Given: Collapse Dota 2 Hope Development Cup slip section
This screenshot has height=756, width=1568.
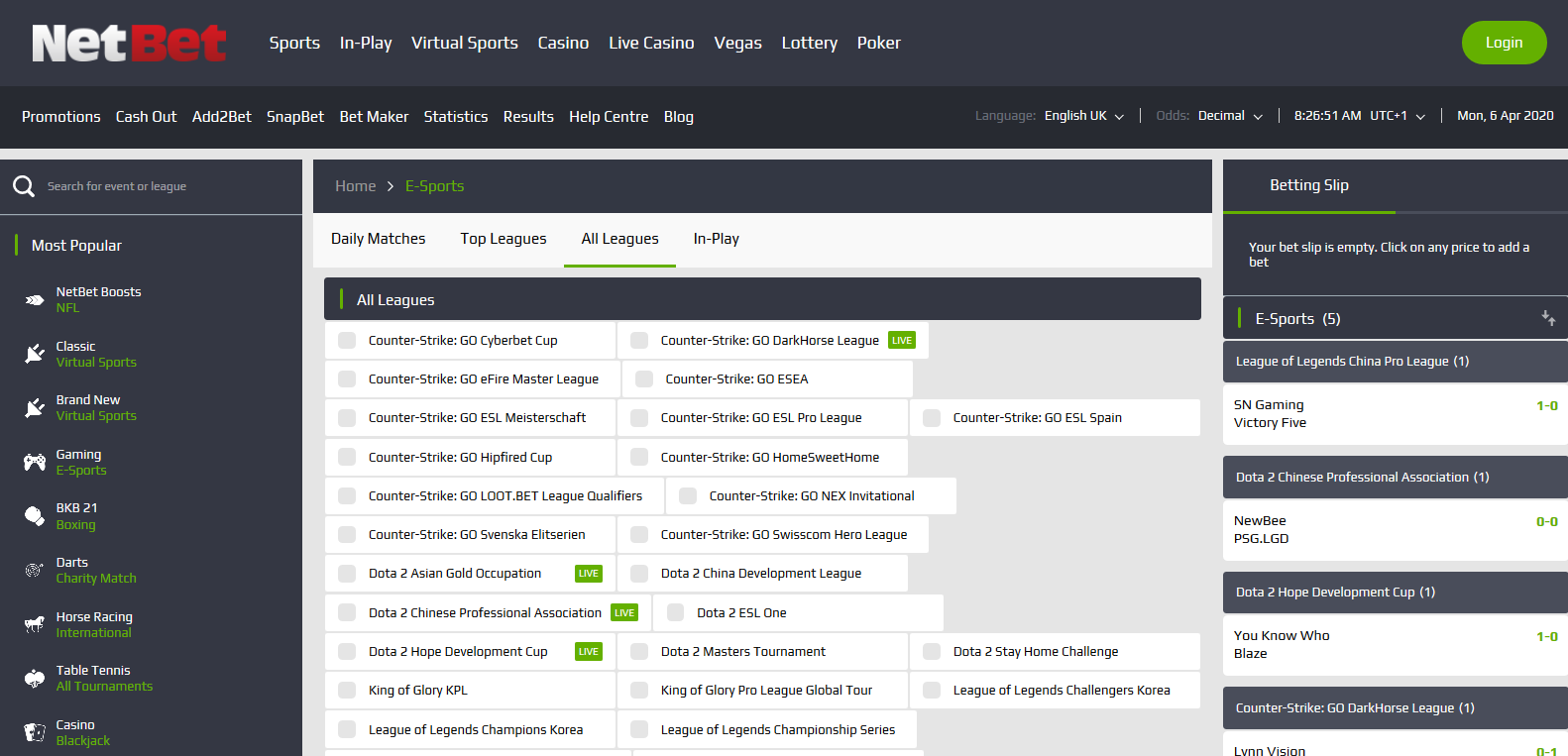Looking at the screenshot, I should pos(1396,592).
